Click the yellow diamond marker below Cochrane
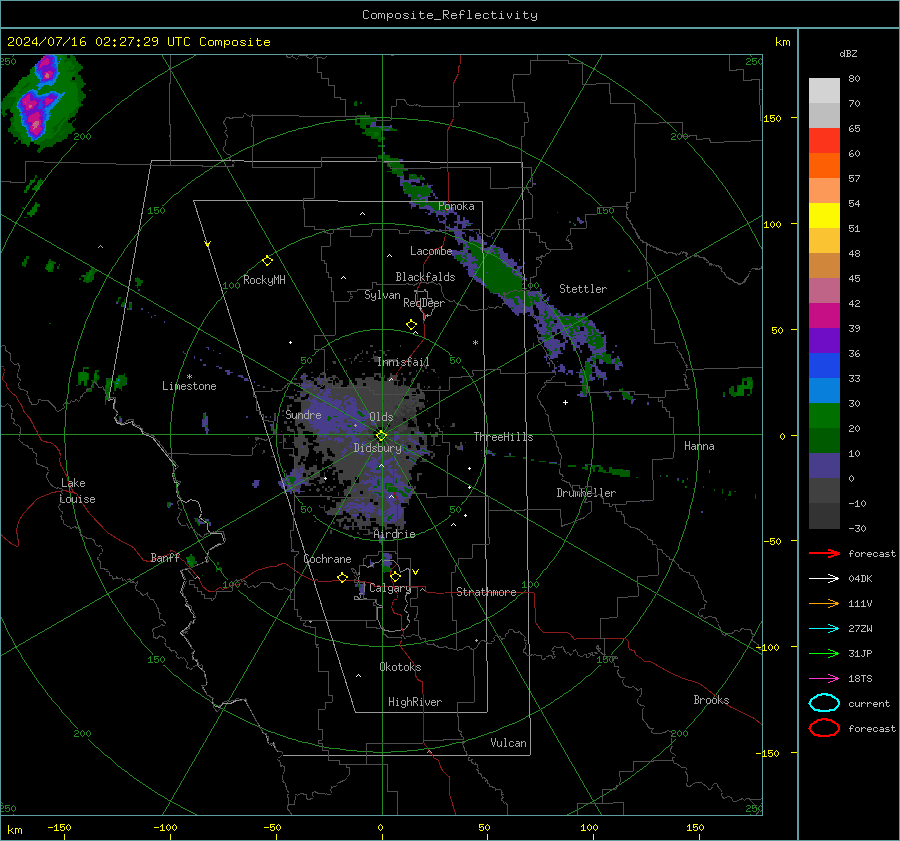The image size is (900, 841). pos(342,577)
